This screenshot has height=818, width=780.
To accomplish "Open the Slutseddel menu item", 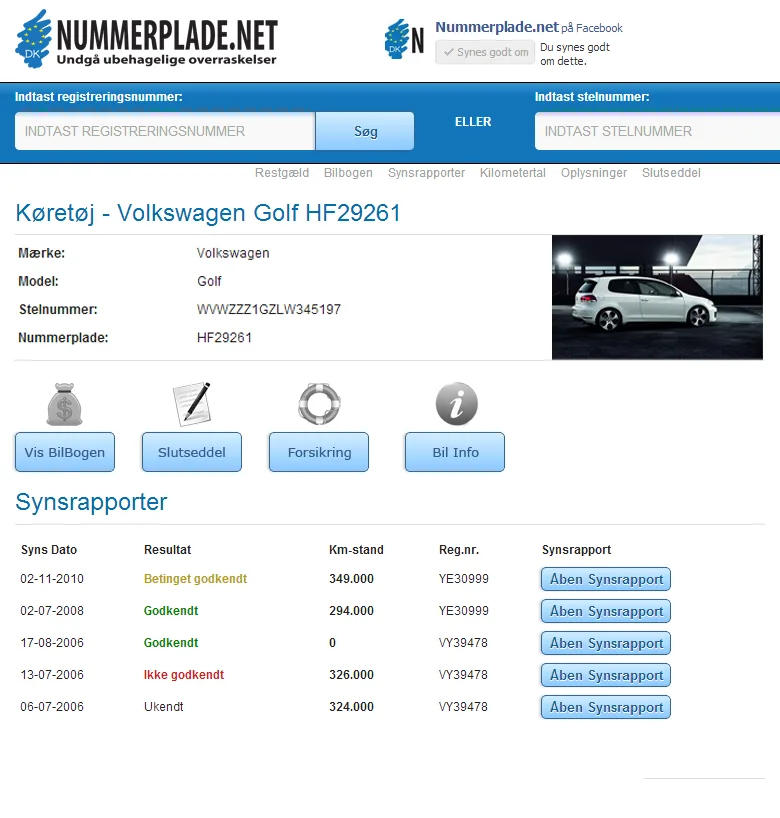I will click(x=671, y=173).
